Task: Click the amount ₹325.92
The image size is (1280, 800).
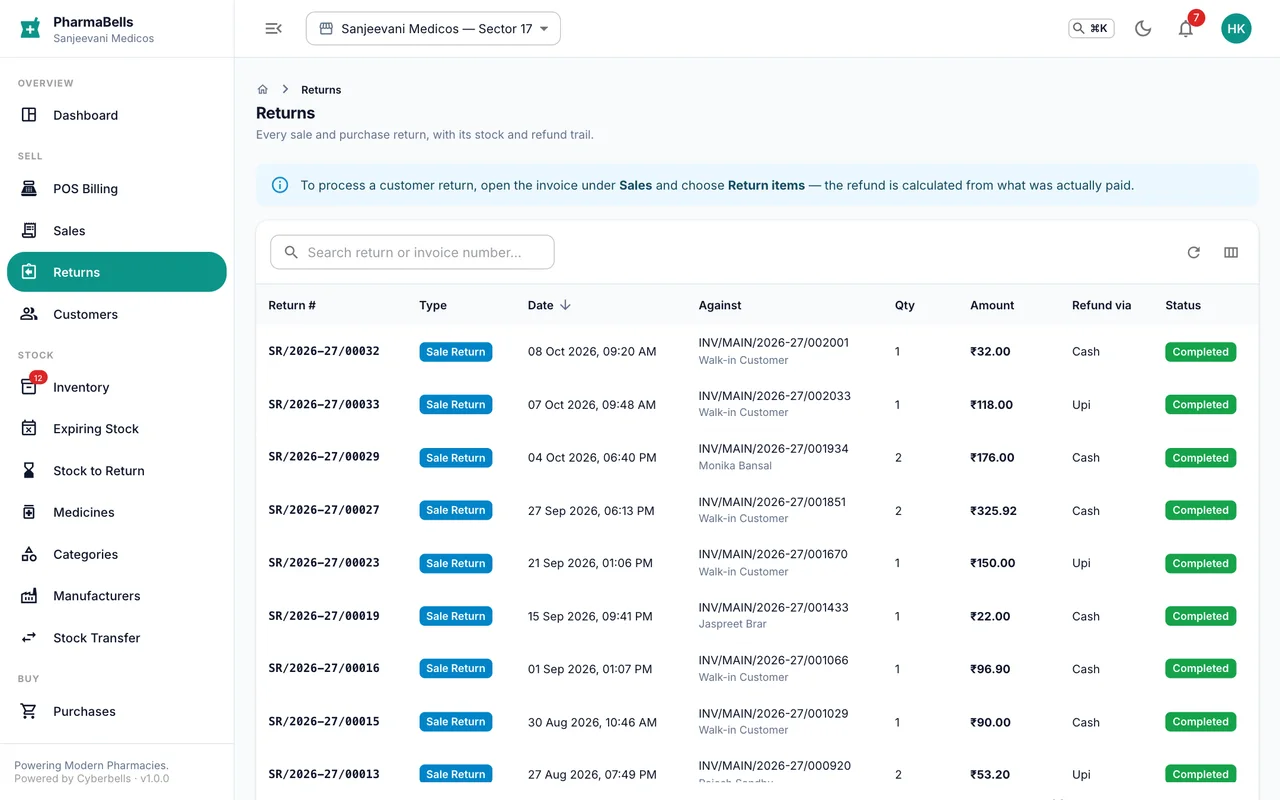Action: pyautogui.click(x=993, y=511)
